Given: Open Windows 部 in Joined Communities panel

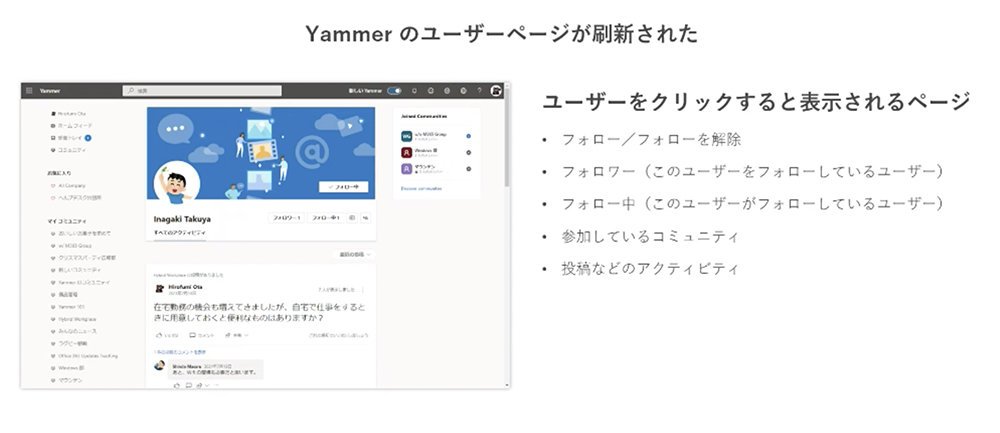Looking at the screenshot, I should click(x=425, y=152).
